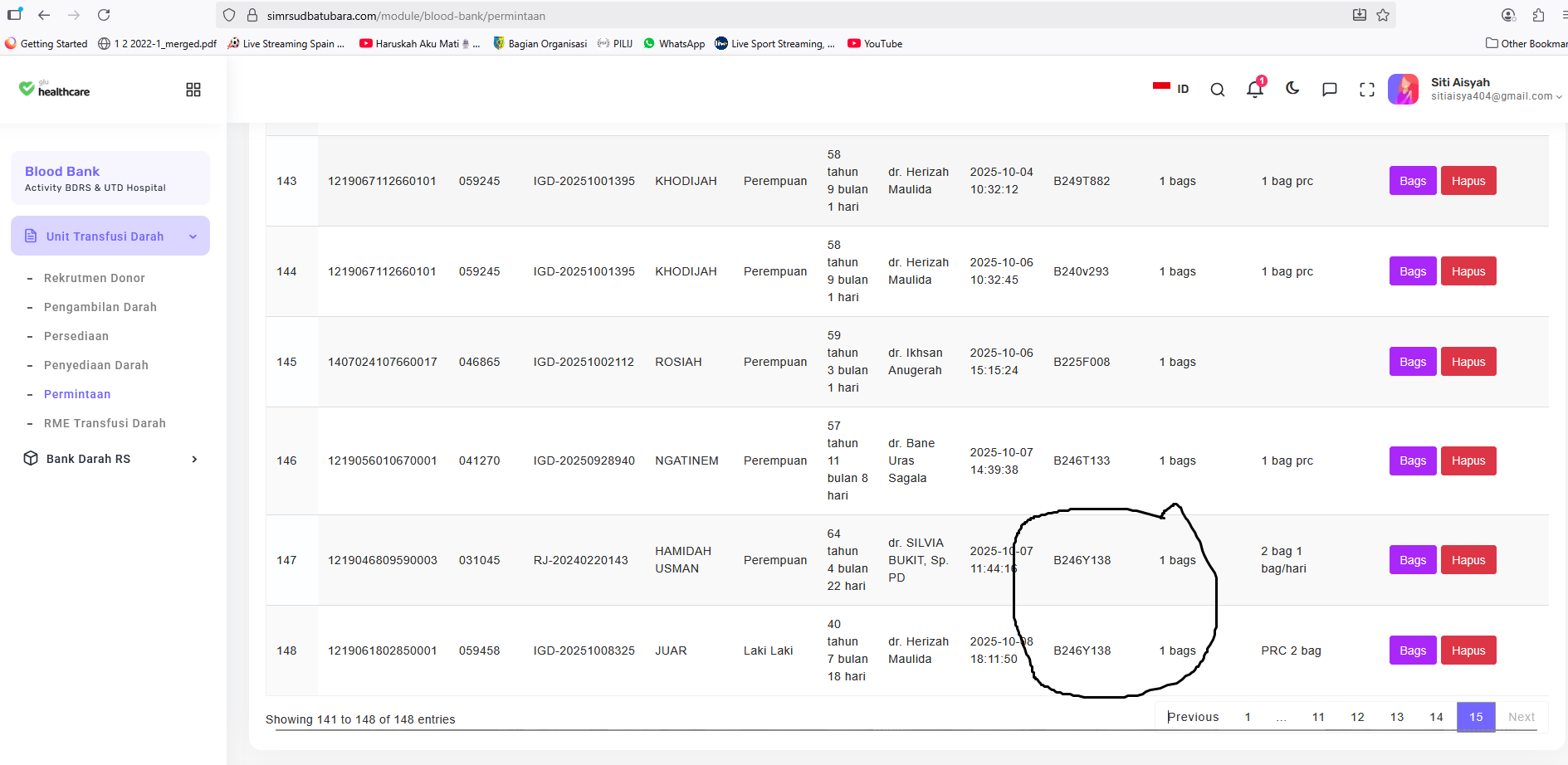Click bag code B225F008 cell
Image resolution: width=1568 pixels, height=765 pixels.
click(1082, 362)
